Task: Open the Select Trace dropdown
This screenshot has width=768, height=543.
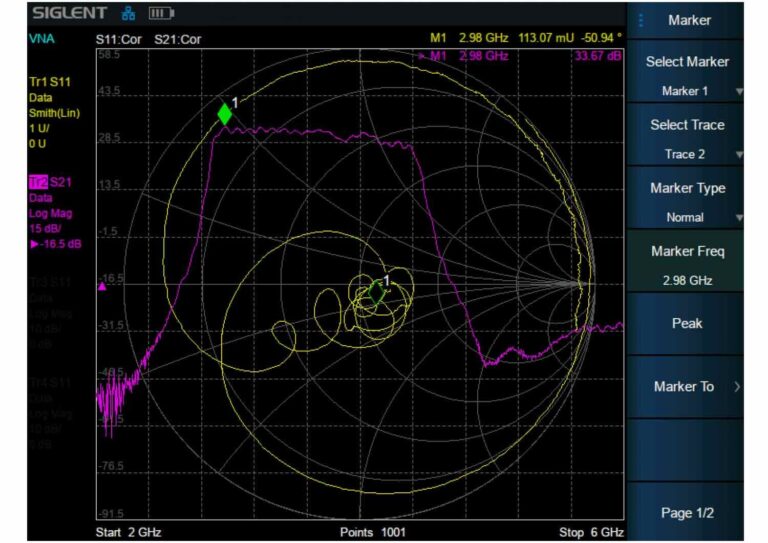Action: [x=686, y=135]
